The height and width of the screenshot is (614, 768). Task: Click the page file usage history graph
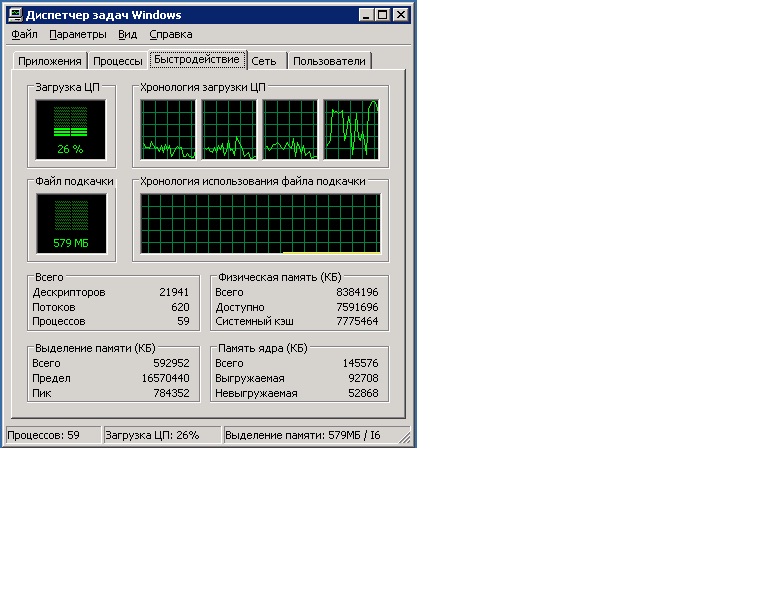(261, 224)
